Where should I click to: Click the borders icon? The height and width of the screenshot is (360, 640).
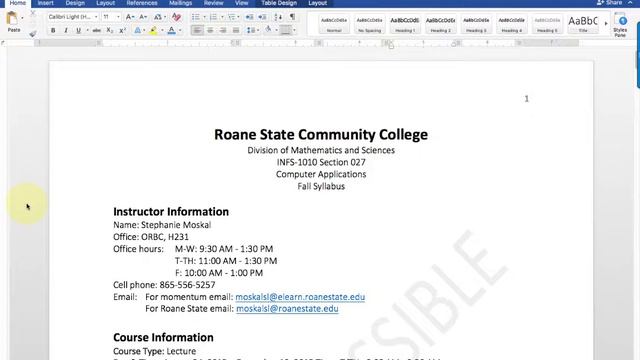(286, 30)
